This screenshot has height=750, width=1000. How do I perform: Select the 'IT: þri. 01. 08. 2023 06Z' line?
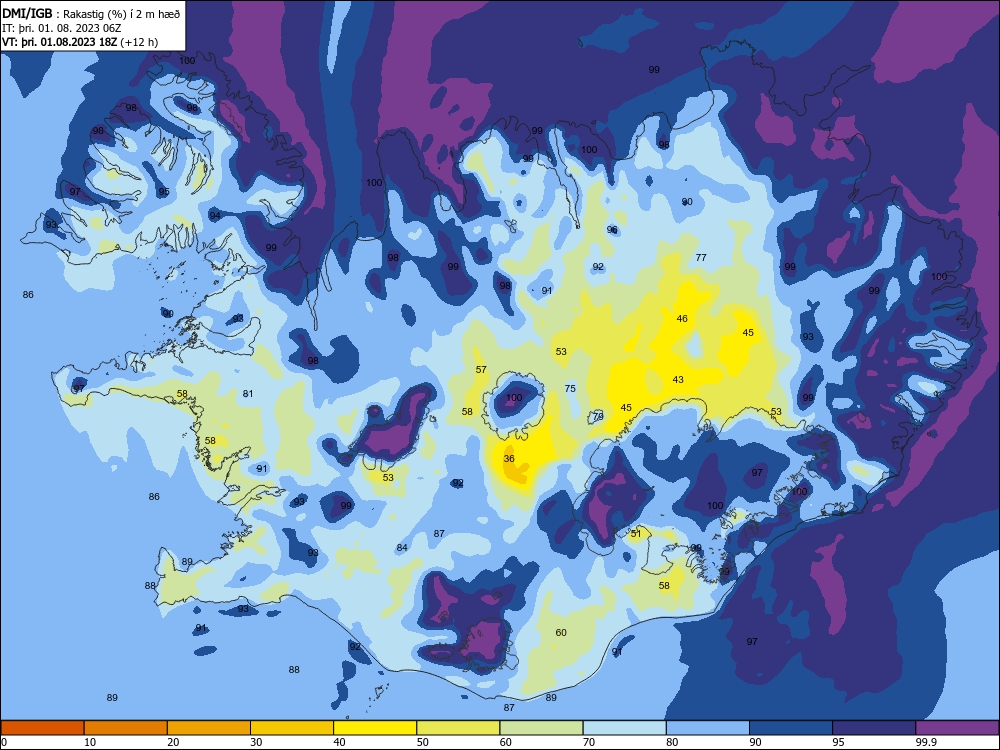click(x=62, y=28)
